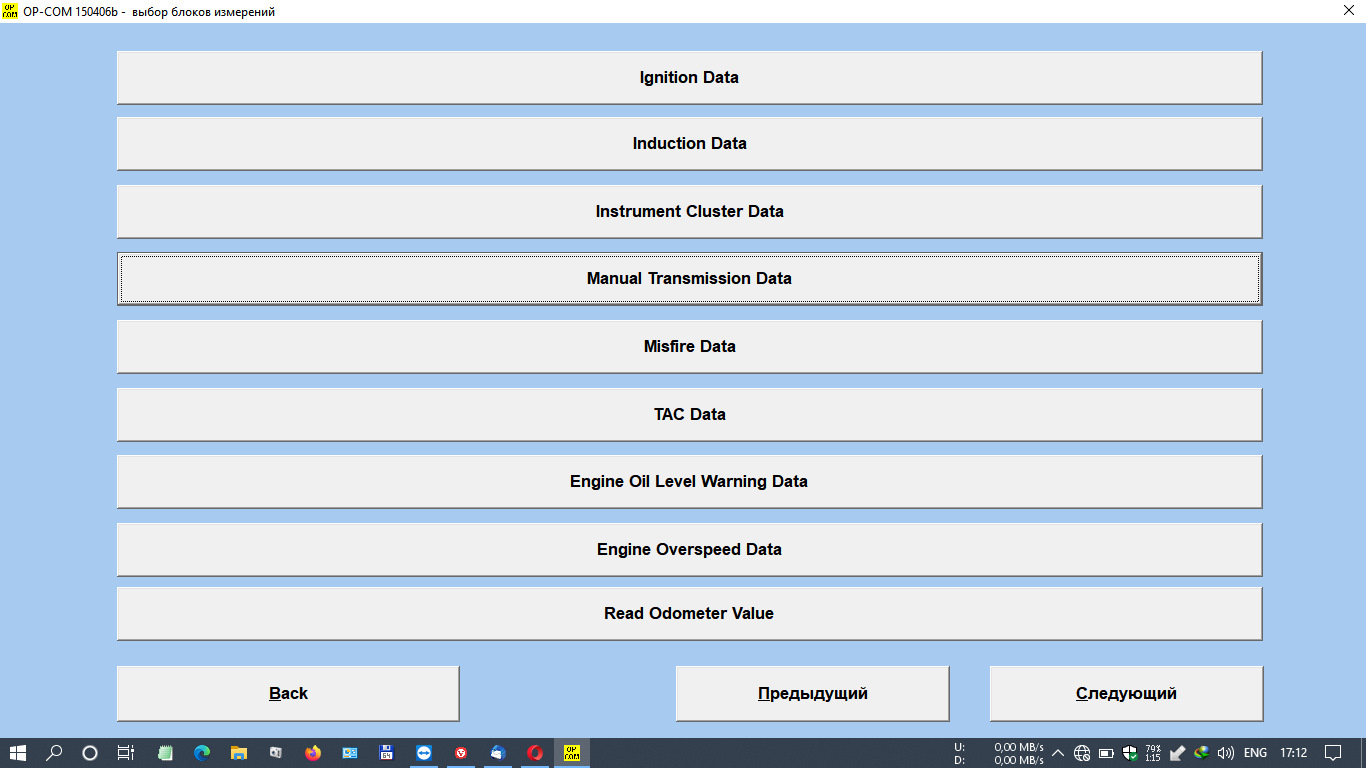
Task: Open the network status tray icon
Action: click(1082, 753)
